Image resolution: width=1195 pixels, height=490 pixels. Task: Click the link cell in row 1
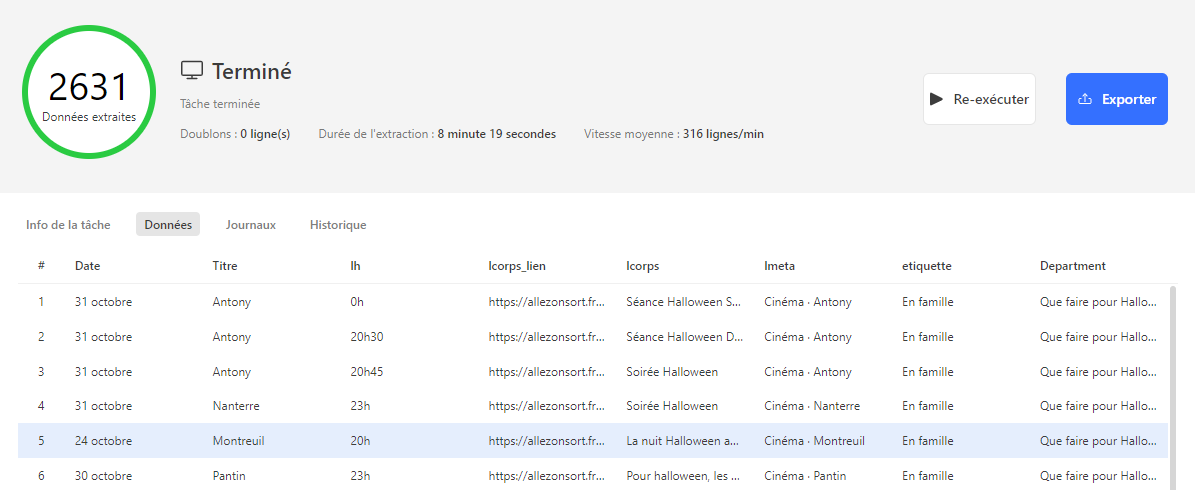coord(547,302)
